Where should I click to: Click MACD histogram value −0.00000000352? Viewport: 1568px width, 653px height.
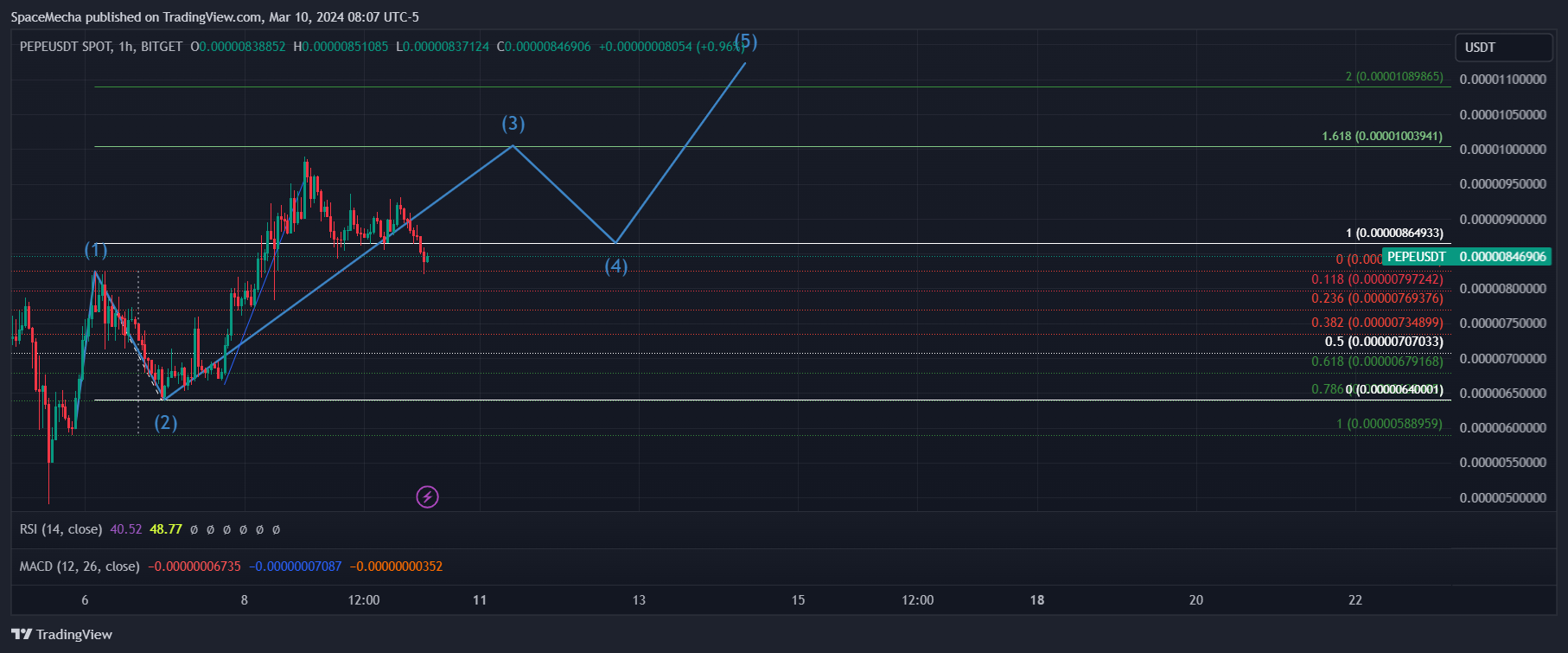point(396,567)
